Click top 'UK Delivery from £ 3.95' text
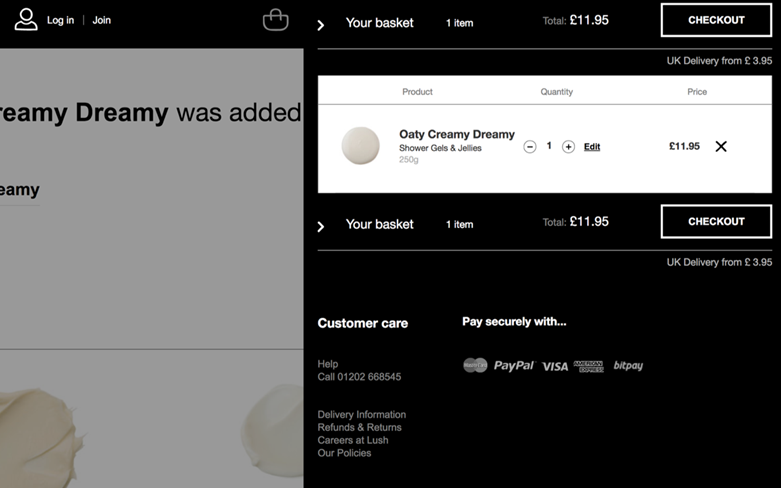This screenshot has width=781, height=488. [719, 61]
